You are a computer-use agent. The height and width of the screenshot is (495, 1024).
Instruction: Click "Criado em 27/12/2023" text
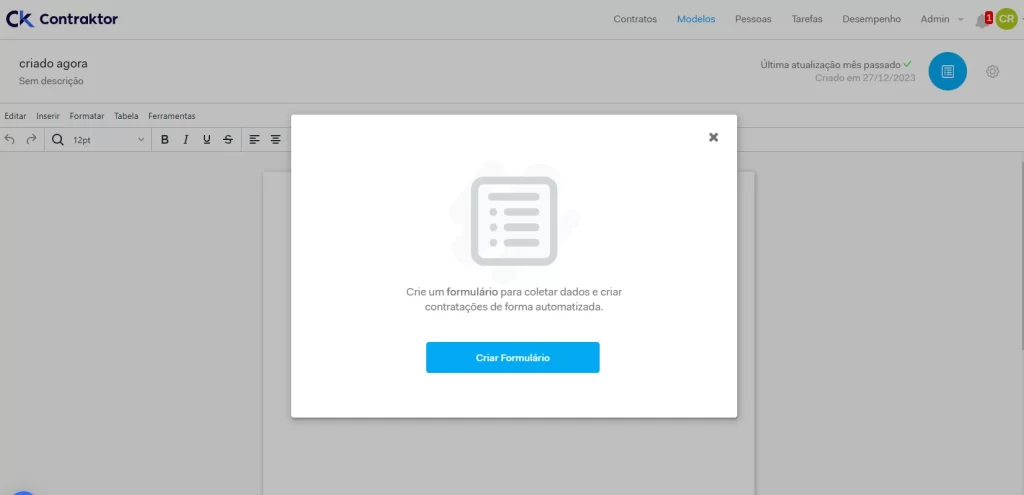click(865, 78)
